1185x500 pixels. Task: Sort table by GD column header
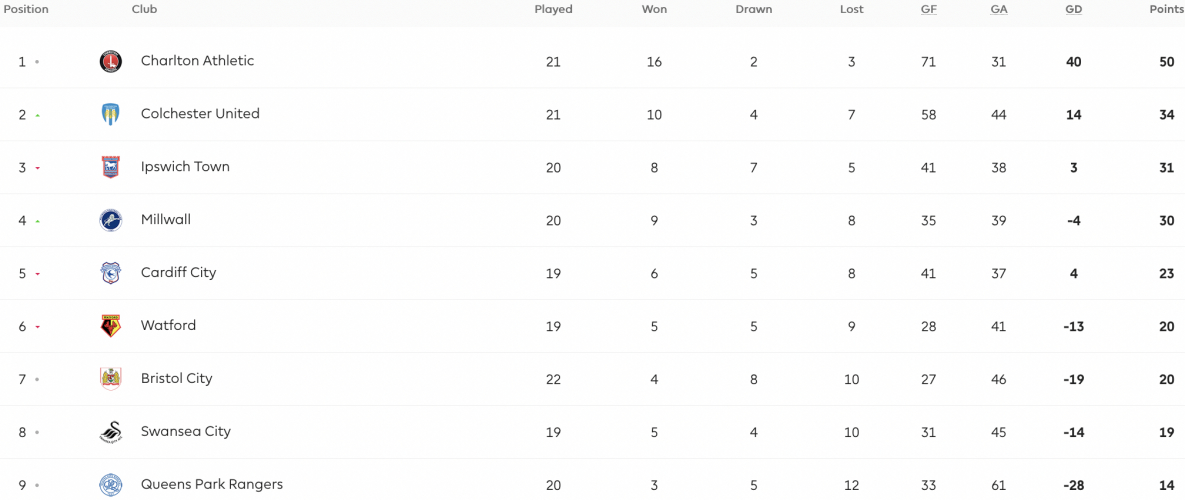1073,10
